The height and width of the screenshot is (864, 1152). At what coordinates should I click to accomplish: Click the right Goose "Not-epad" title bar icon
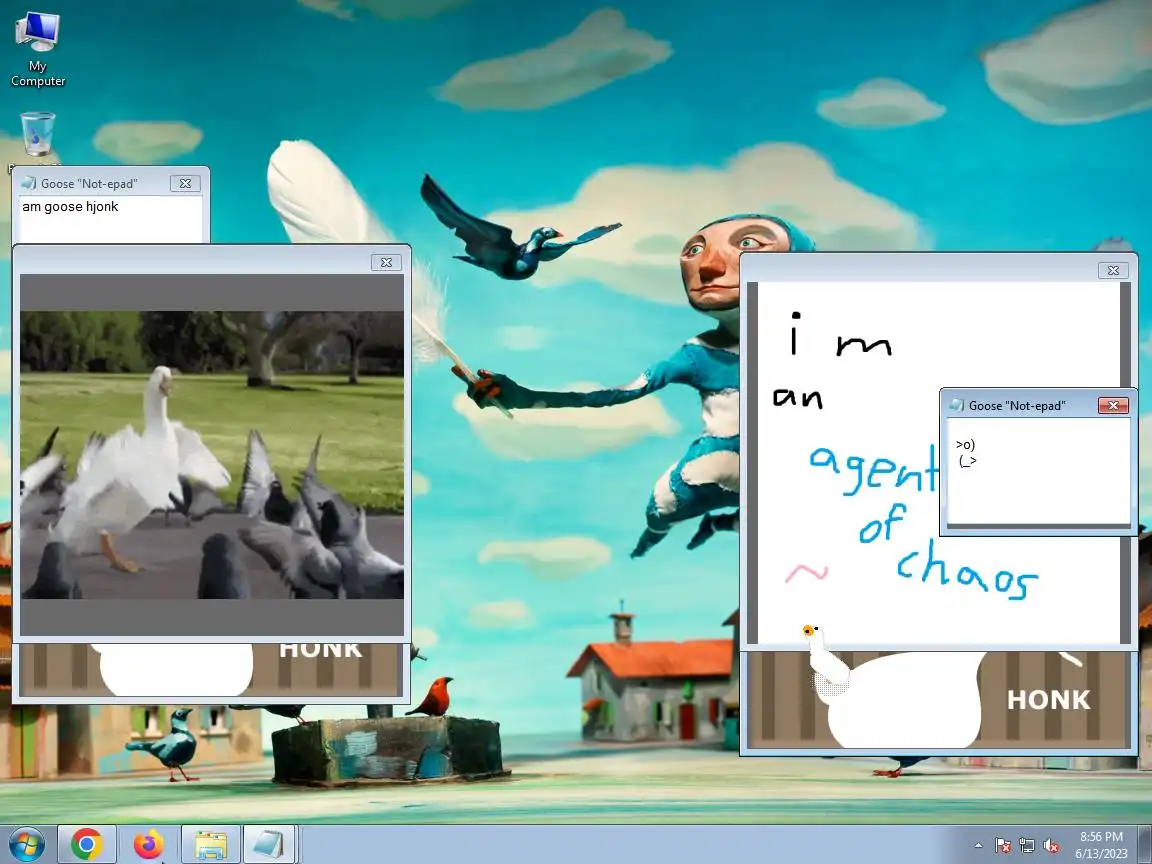click(957, 406)
